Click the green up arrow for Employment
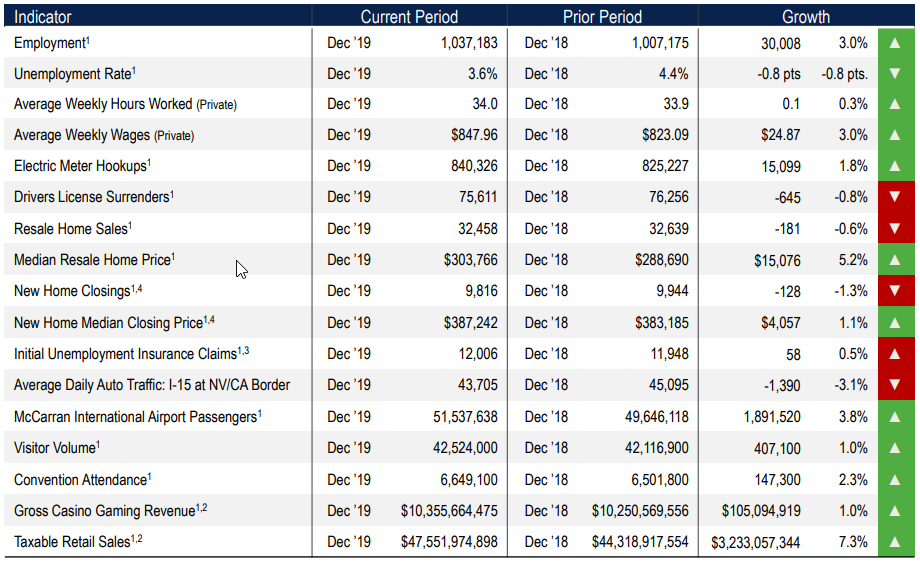Image resolution: width=920 pixels, height=564 pixels. 895,43
